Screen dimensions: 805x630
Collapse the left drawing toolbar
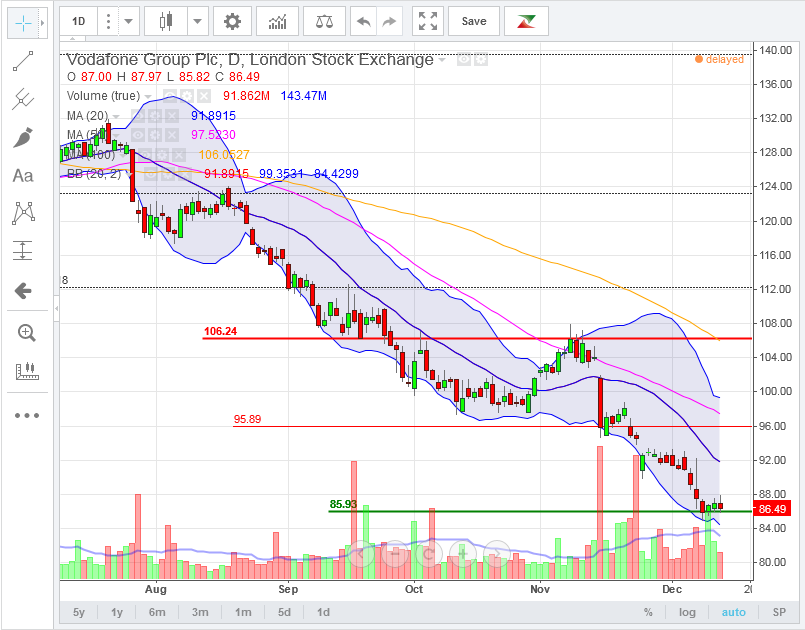56,309
